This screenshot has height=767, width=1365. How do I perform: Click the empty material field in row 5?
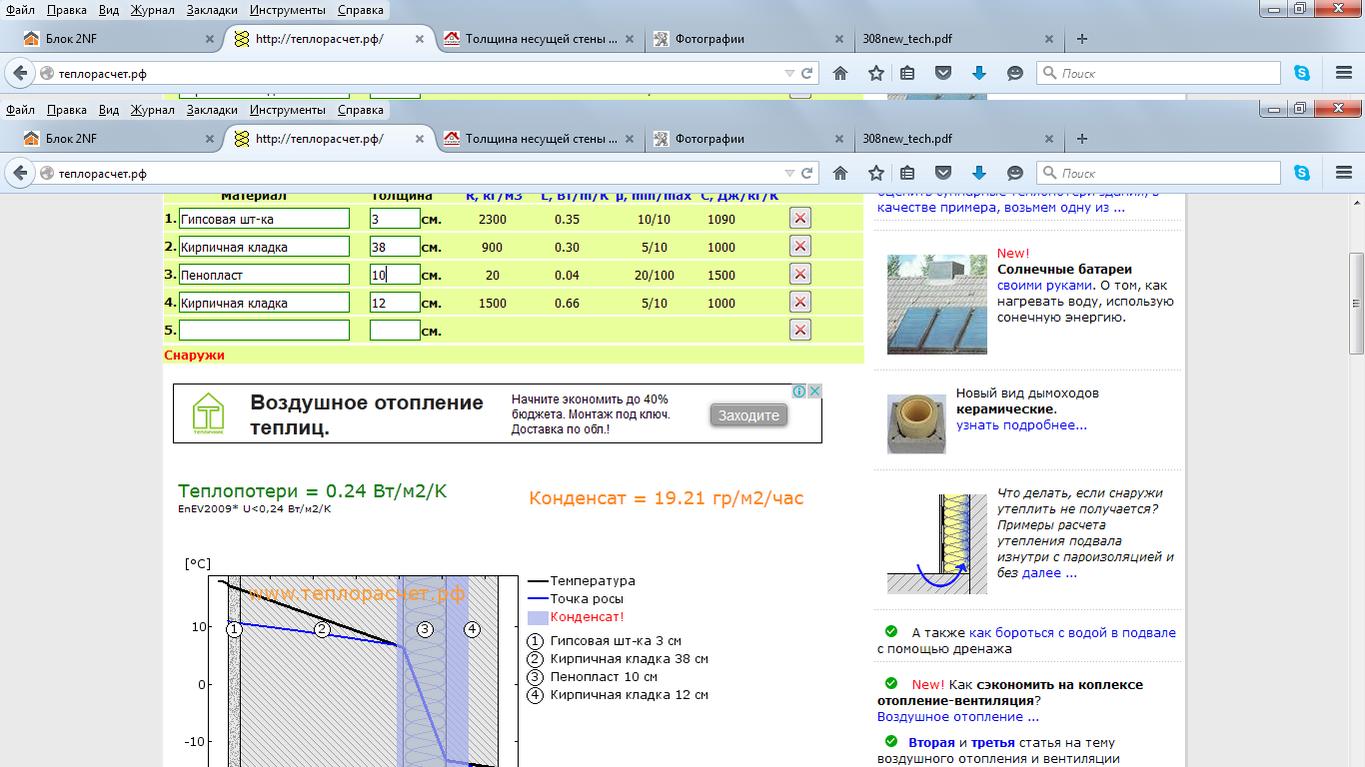pyautogui.click(x=264, y=331)
